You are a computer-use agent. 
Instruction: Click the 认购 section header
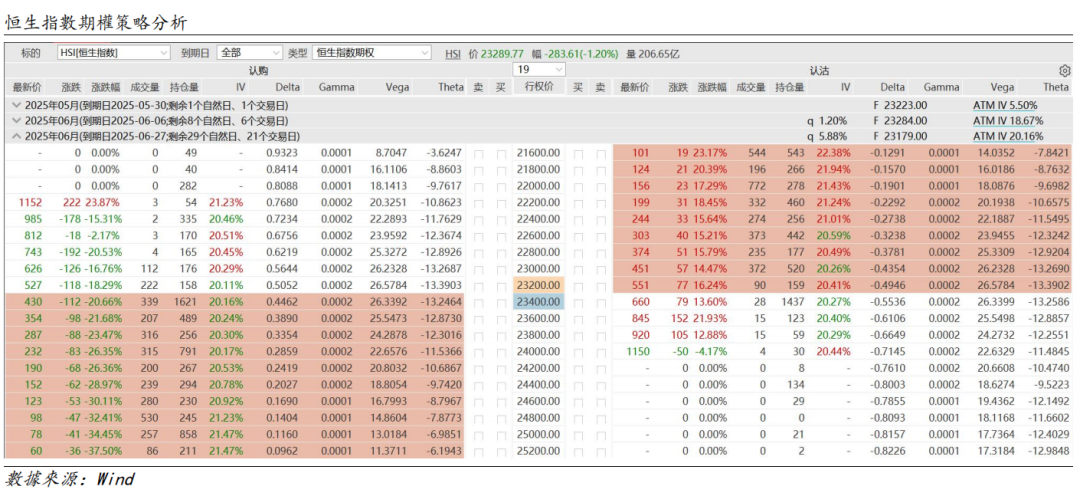[x=258, y=70]
